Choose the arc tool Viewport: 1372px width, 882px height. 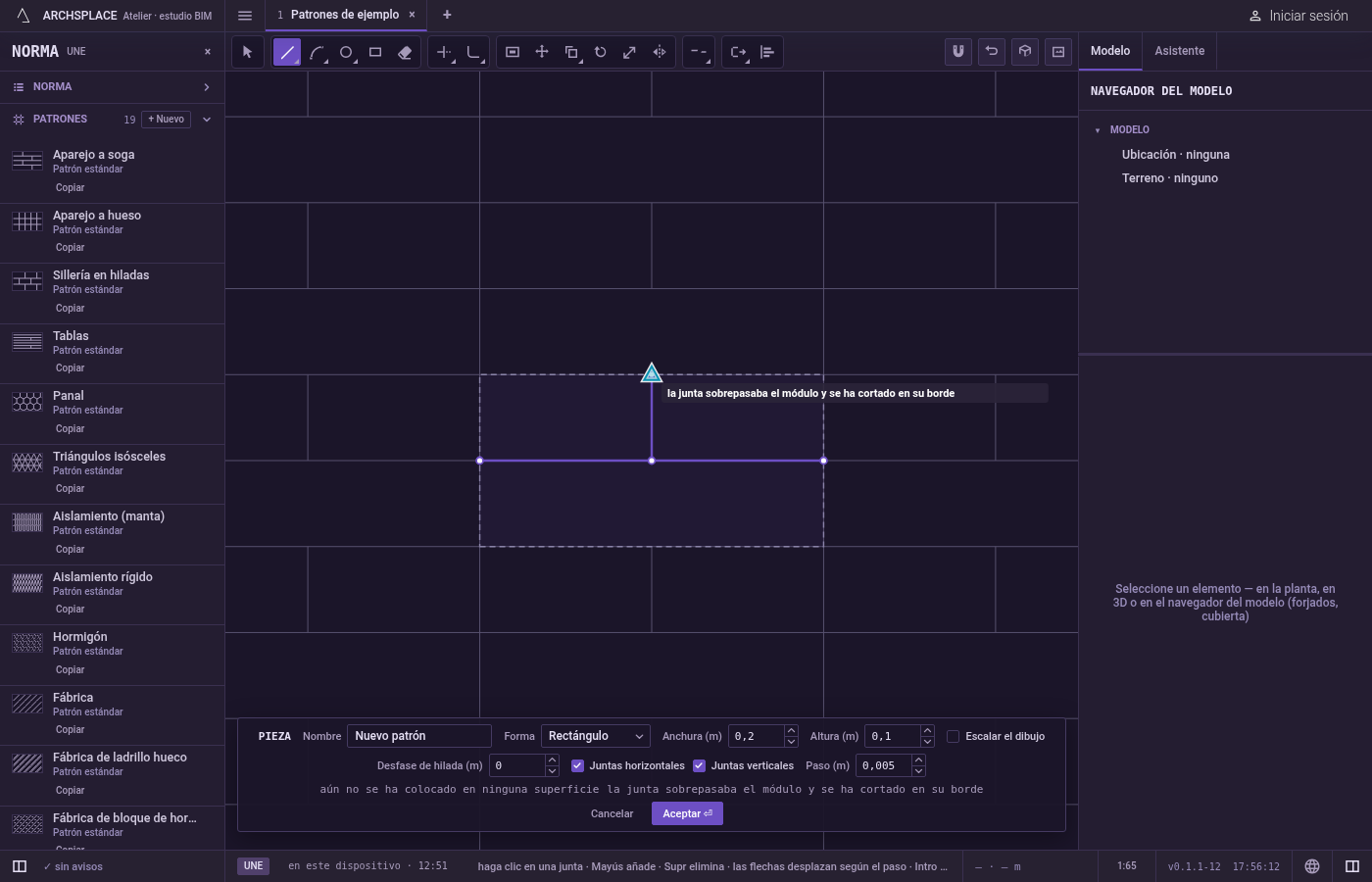317,52
